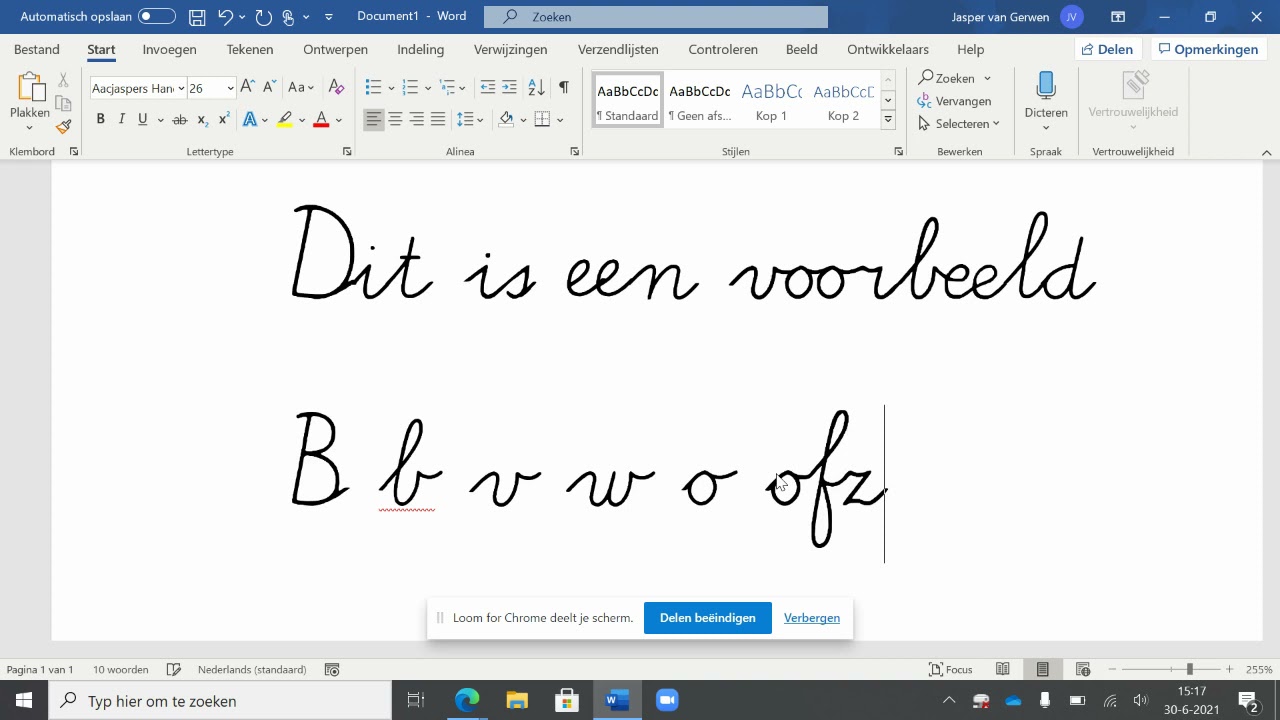Viewport: 1280px width, 720px height.
Task: Open the Bestand tab
Action: 37,49
